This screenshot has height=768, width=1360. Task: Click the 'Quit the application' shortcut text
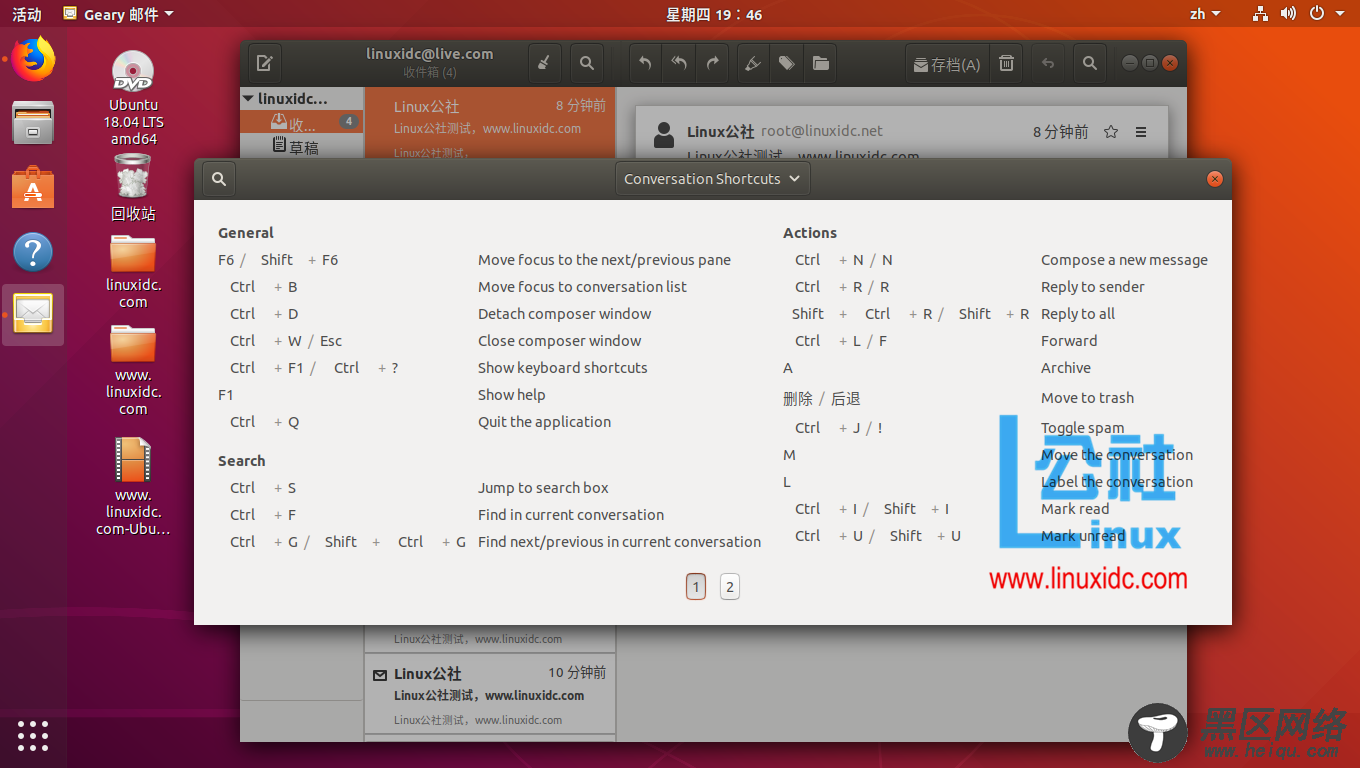click(x=544, y=422)
